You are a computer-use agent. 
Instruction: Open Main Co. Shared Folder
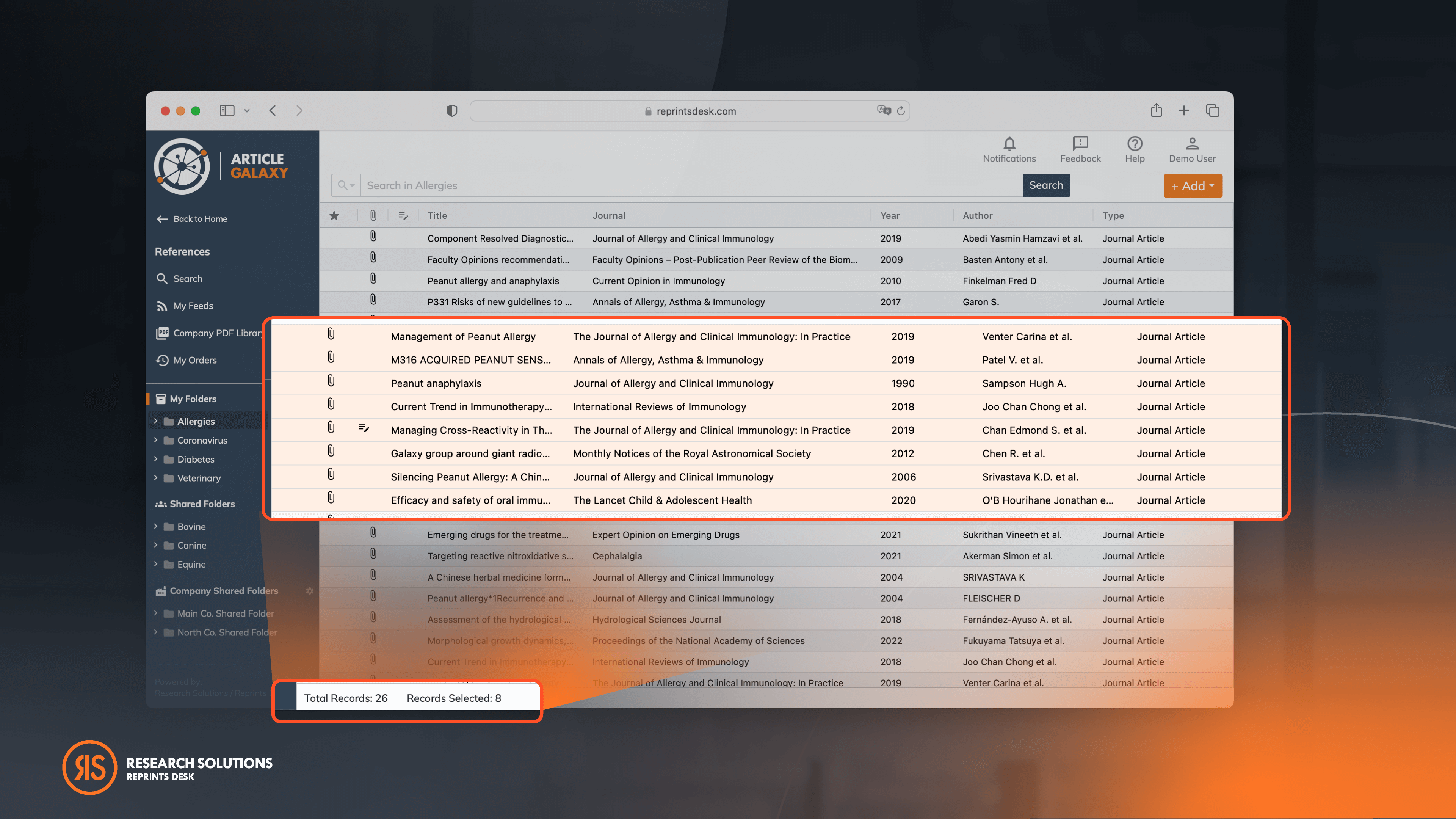[x=225, y=613]
